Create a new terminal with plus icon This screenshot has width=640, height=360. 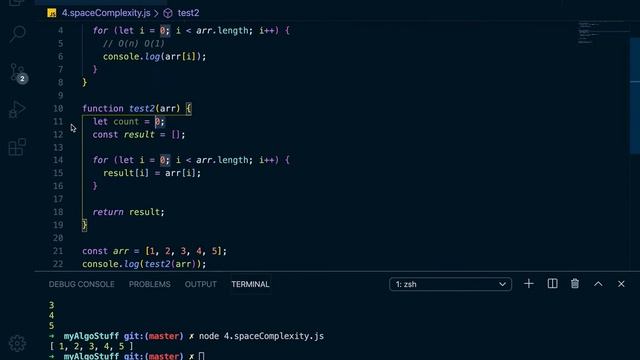coord(529,284)
